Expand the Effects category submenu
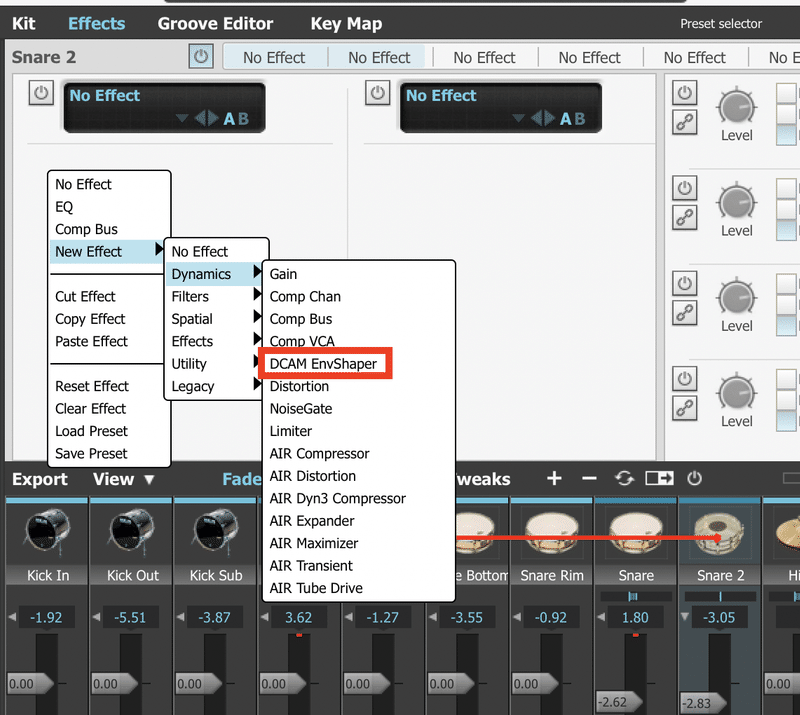 [x=216, y=341]
